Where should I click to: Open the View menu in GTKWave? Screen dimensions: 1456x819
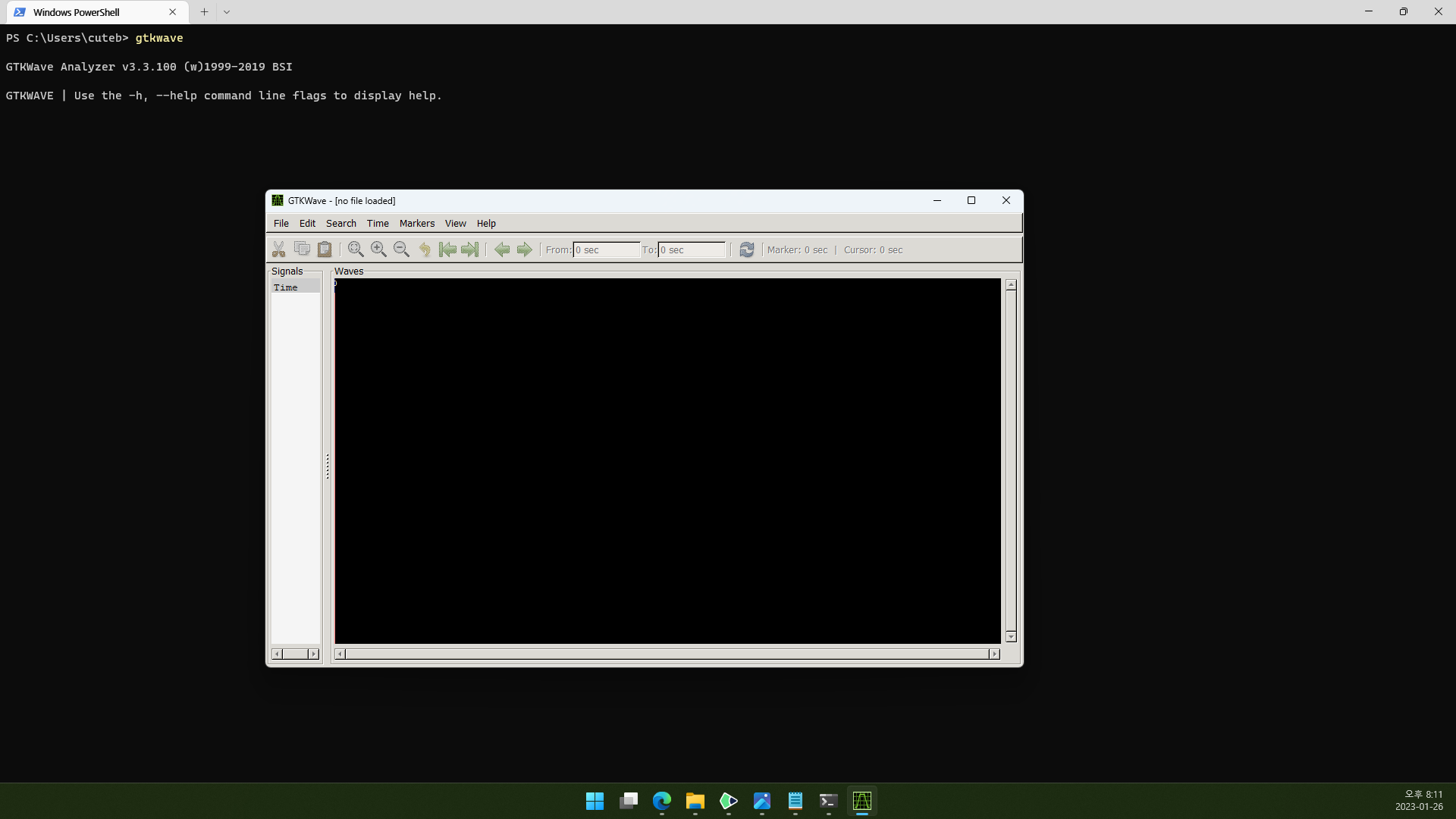(456, 223)
